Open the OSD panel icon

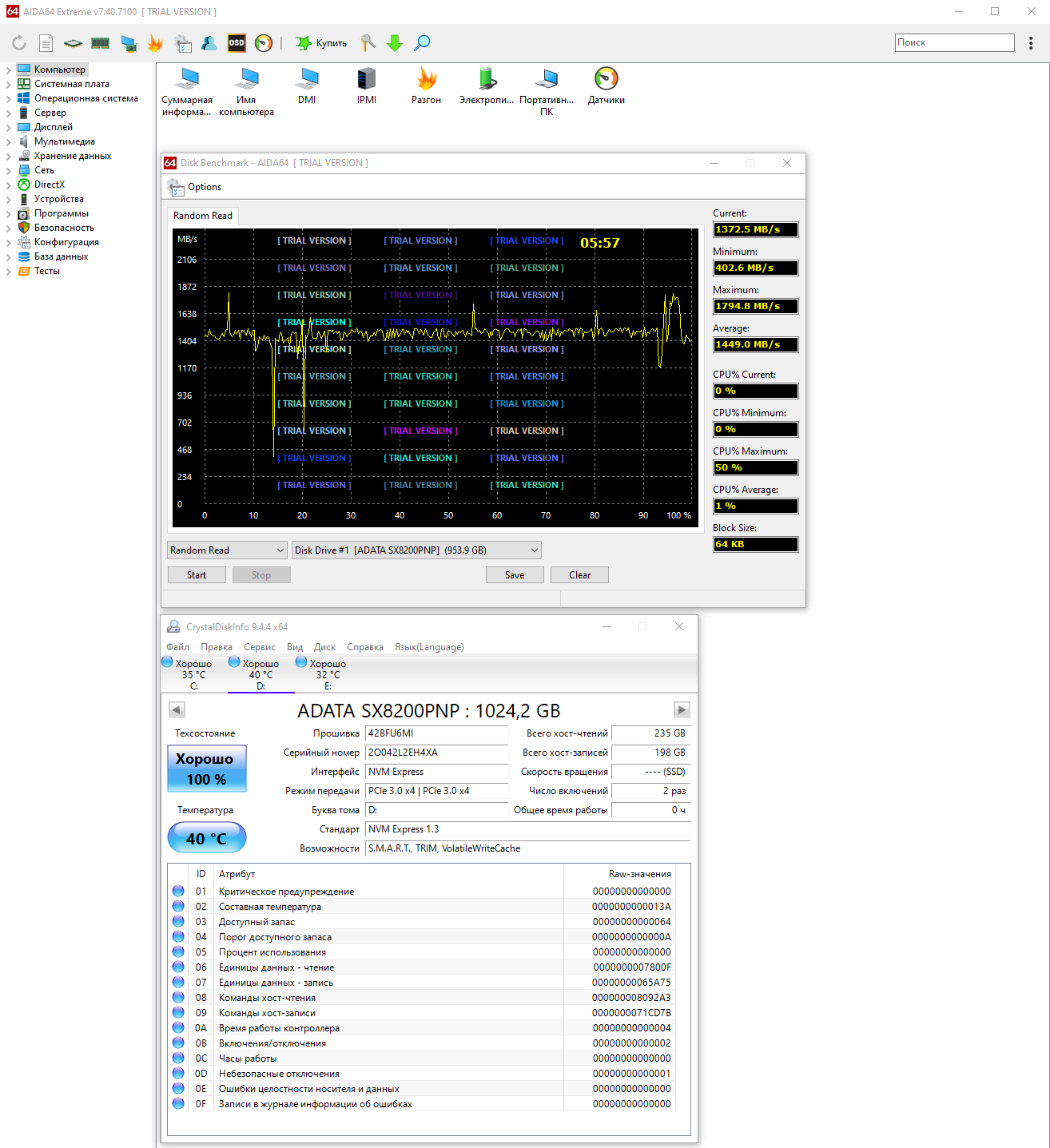point(237,43)
